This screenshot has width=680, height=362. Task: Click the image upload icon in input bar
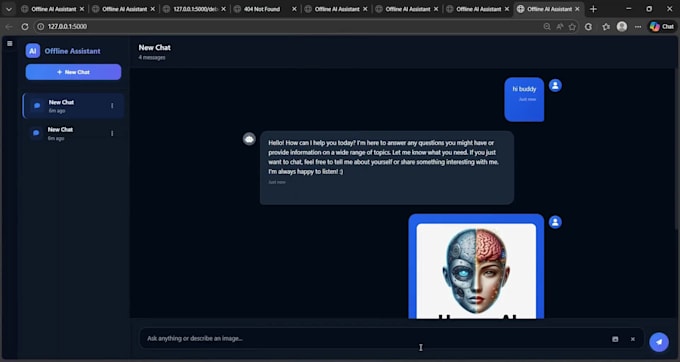click(x=615, y=339)
